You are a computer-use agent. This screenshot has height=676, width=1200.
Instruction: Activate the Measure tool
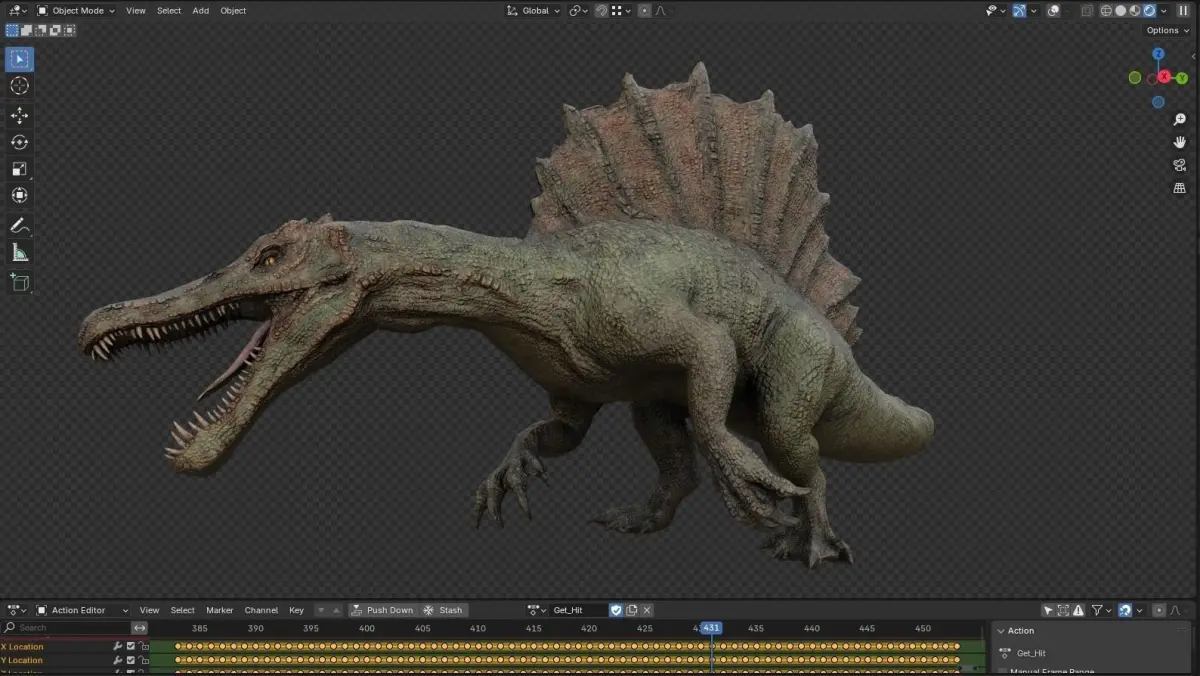click(x=19, y=253)
